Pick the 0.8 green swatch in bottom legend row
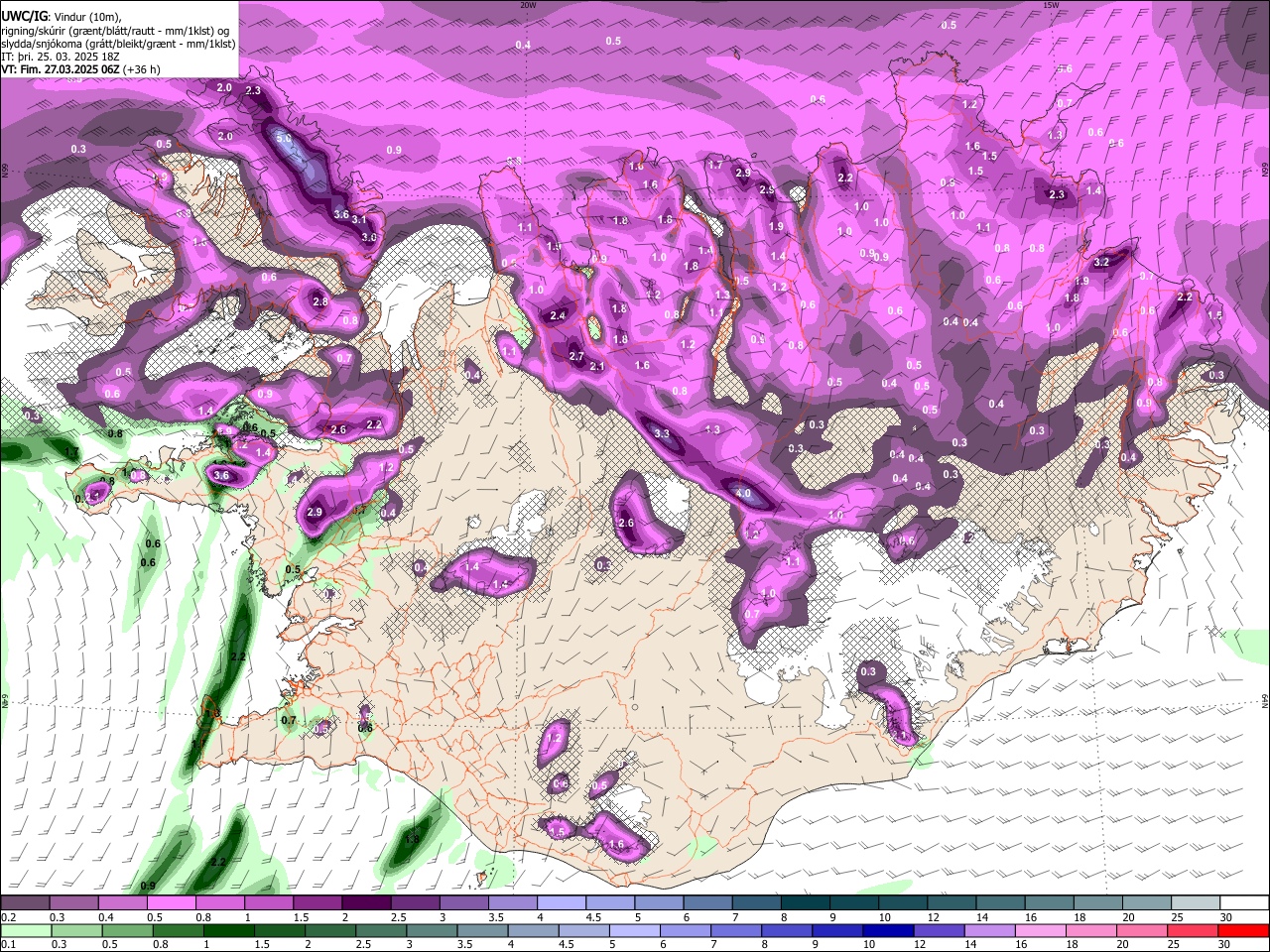Screen dimensions: 1270x952 pos(180,930)
